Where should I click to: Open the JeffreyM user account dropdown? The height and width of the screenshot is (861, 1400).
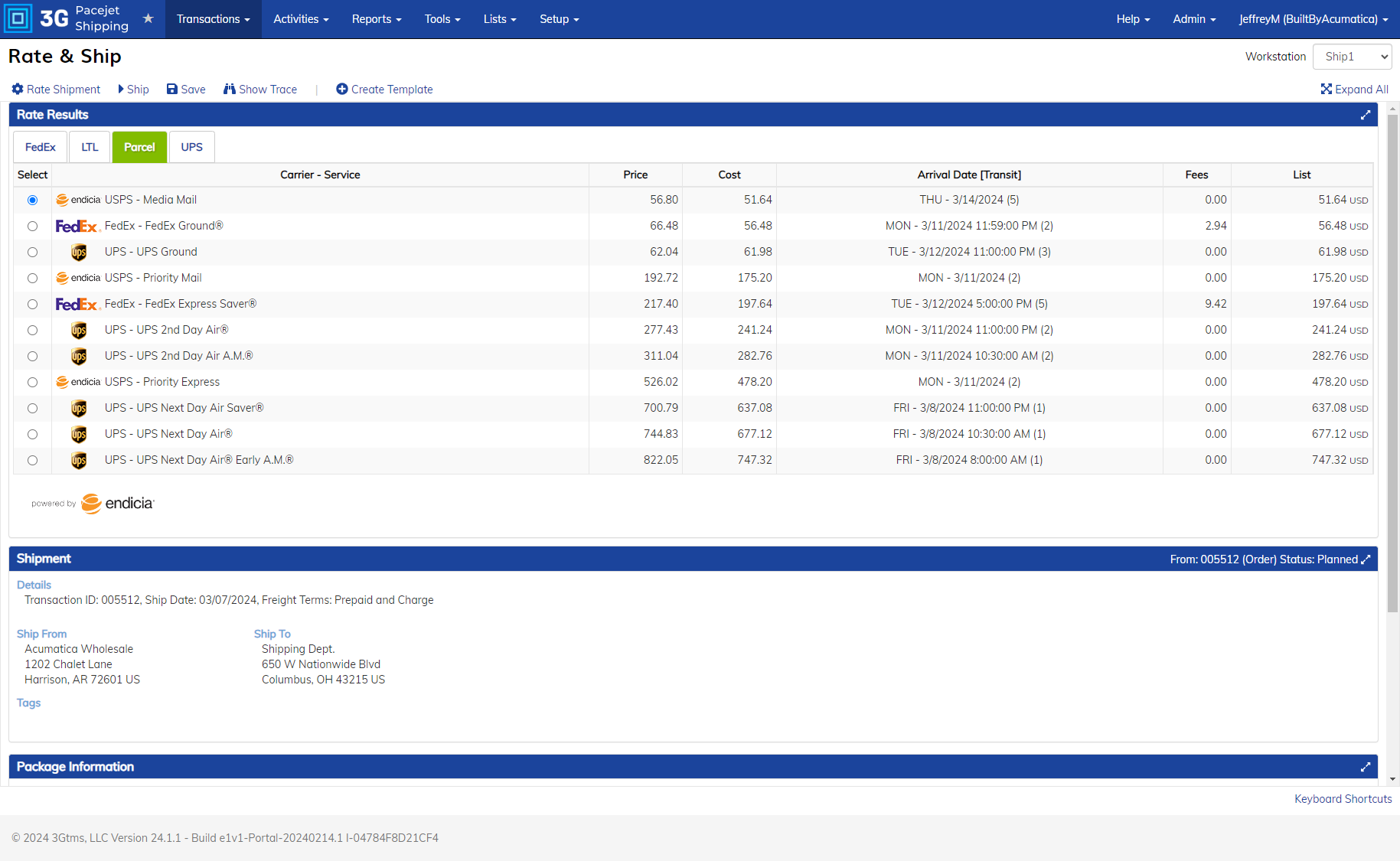1314,19
